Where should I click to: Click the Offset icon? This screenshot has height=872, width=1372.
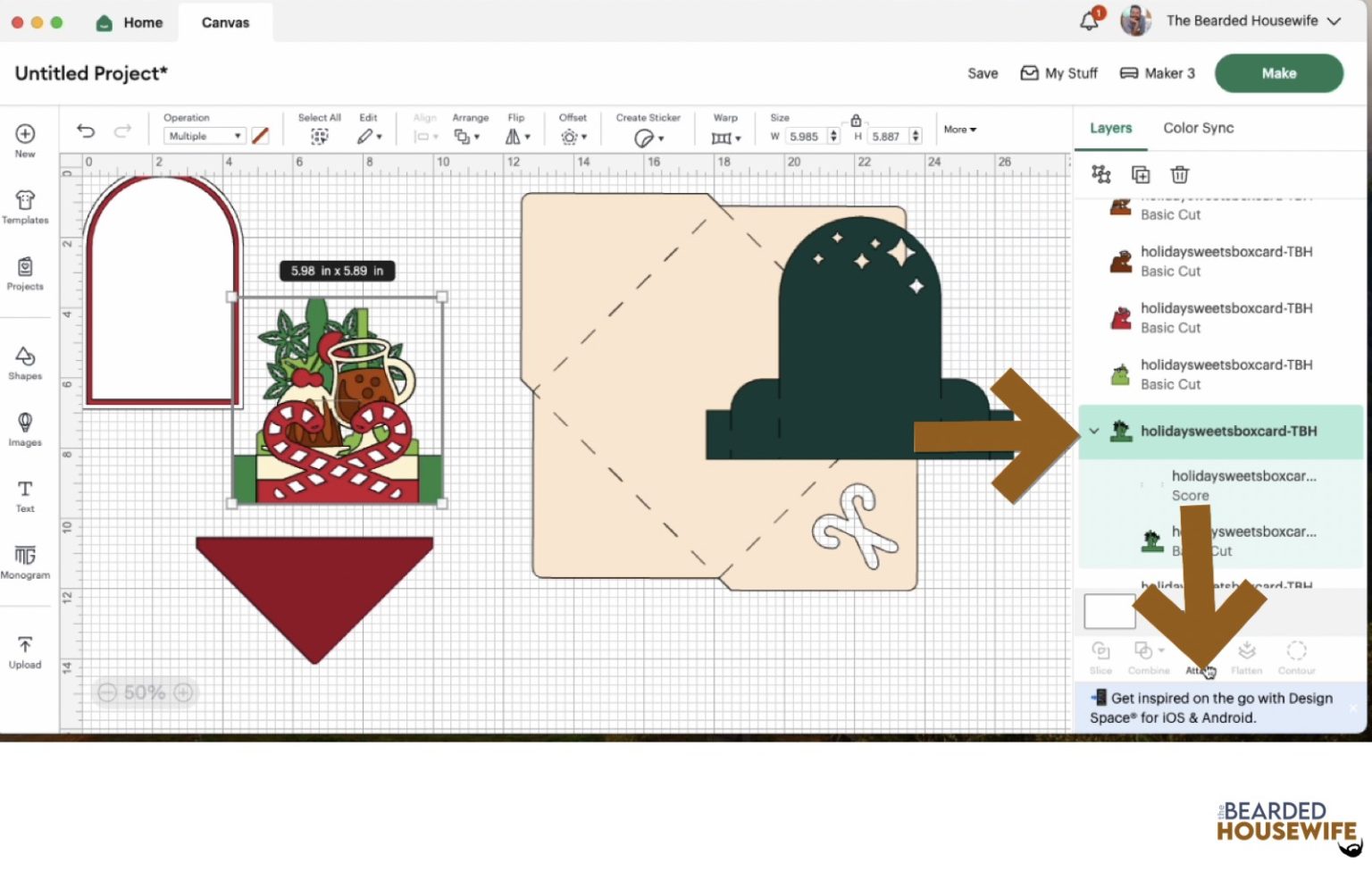click(570, 136)
